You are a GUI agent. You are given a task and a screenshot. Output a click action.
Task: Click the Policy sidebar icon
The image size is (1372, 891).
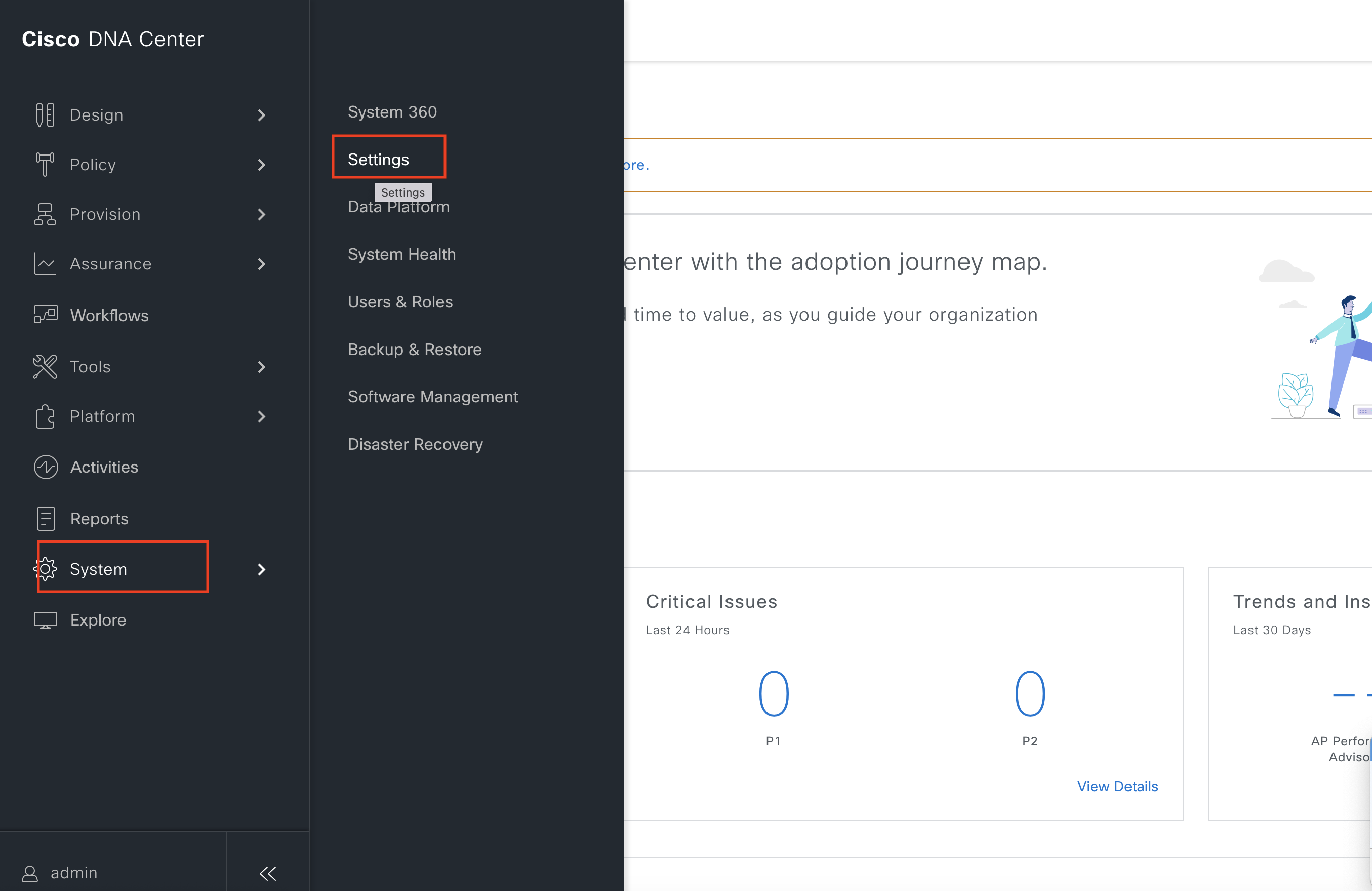pyautogui.click(x=45, y=164)
